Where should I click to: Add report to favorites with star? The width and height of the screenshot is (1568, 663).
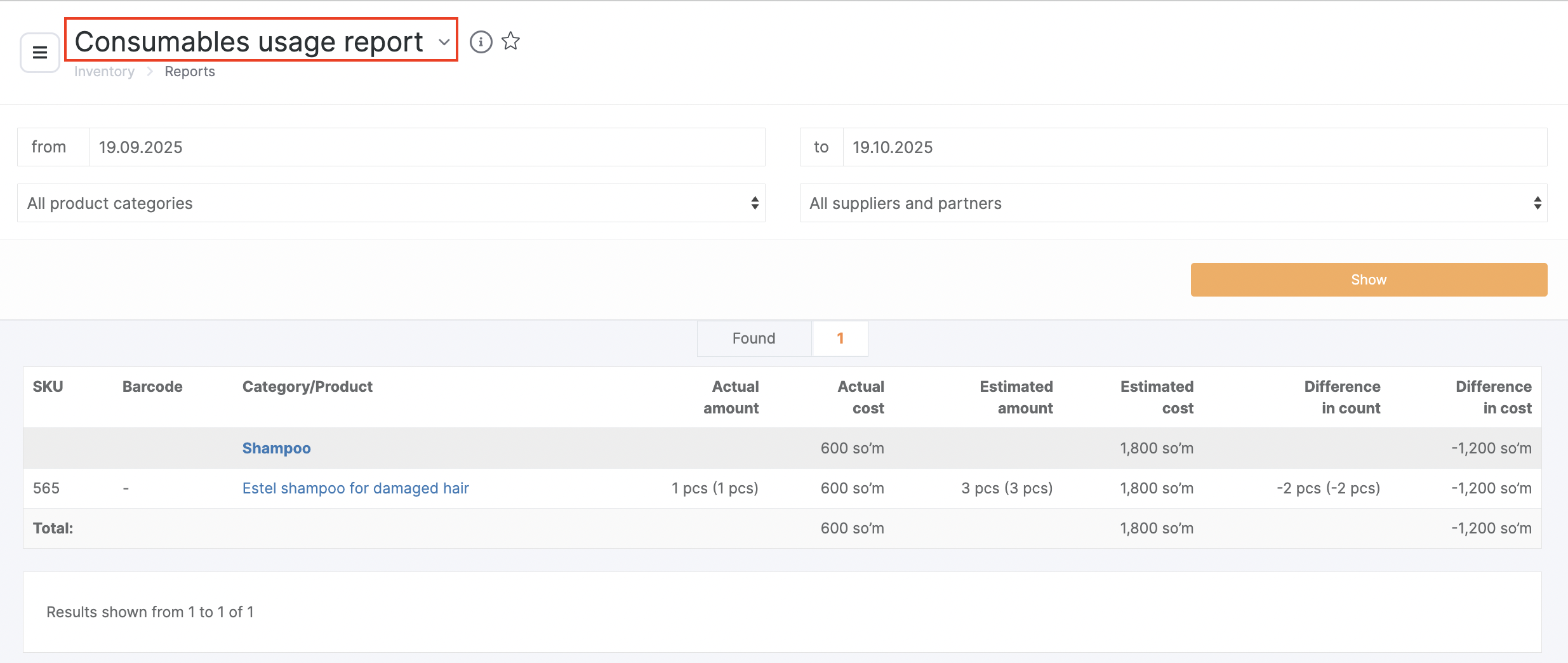[x=510, y=42]
